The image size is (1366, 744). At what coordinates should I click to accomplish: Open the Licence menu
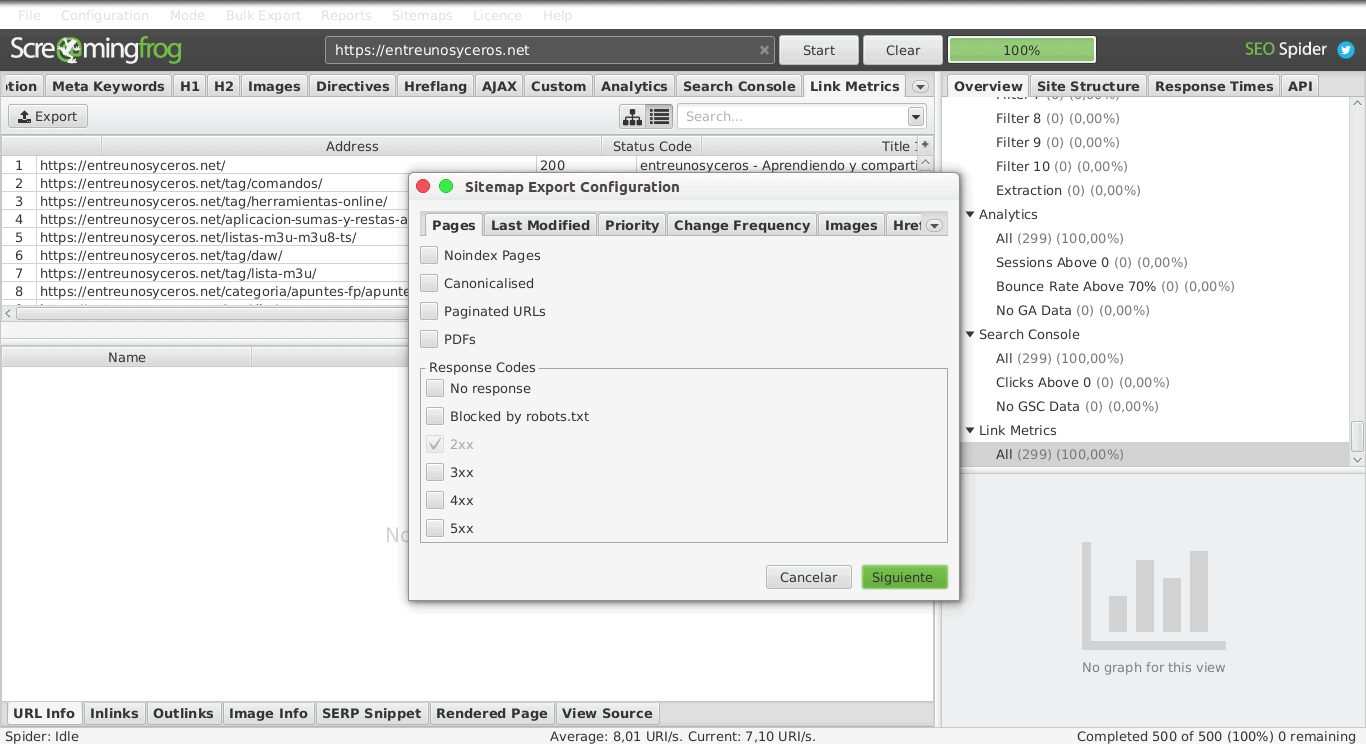tap(497, 15)
